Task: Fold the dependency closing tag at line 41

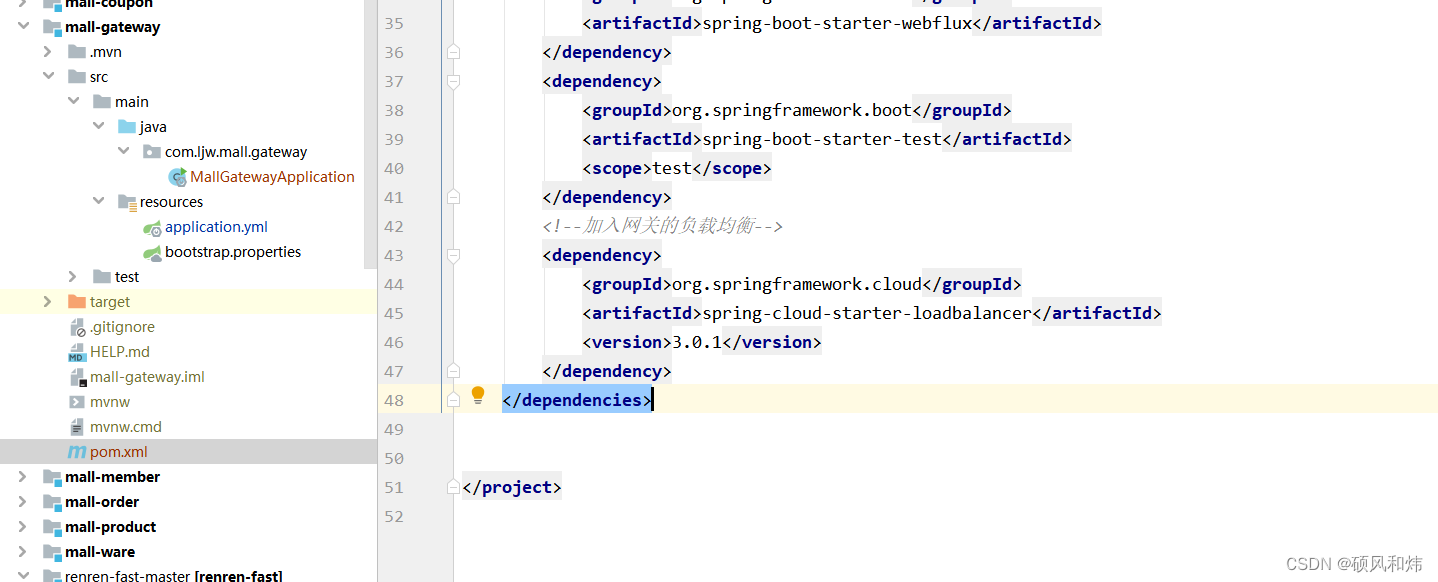Action: pyautogui.click(x=453, y=197)
